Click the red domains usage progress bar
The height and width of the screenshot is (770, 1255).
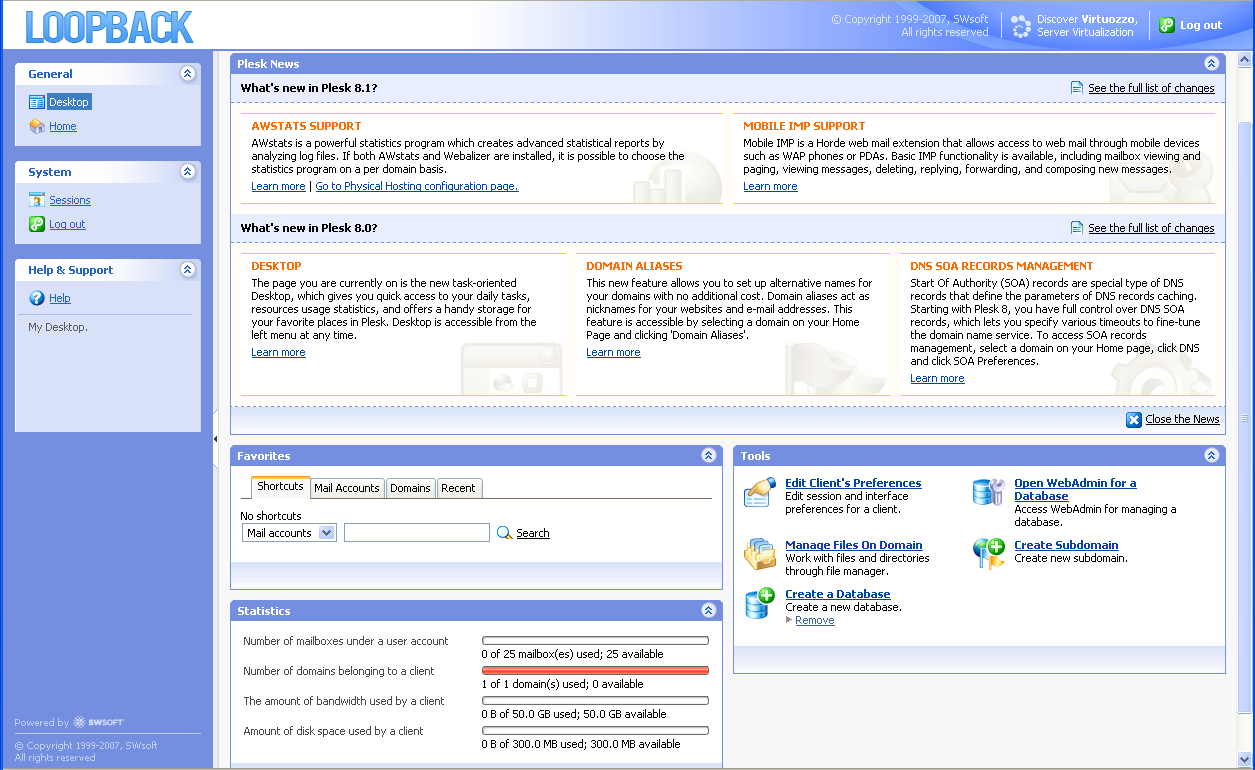tap(595, 671)
